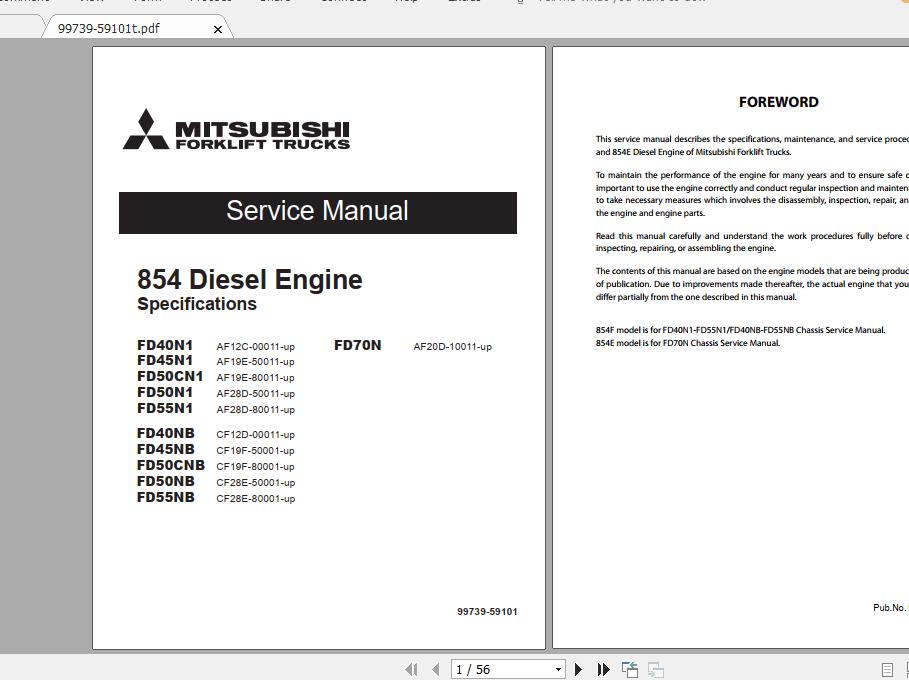
Task: Click the serial code "CF28E-80001-up"
Action: click(256, 499)
